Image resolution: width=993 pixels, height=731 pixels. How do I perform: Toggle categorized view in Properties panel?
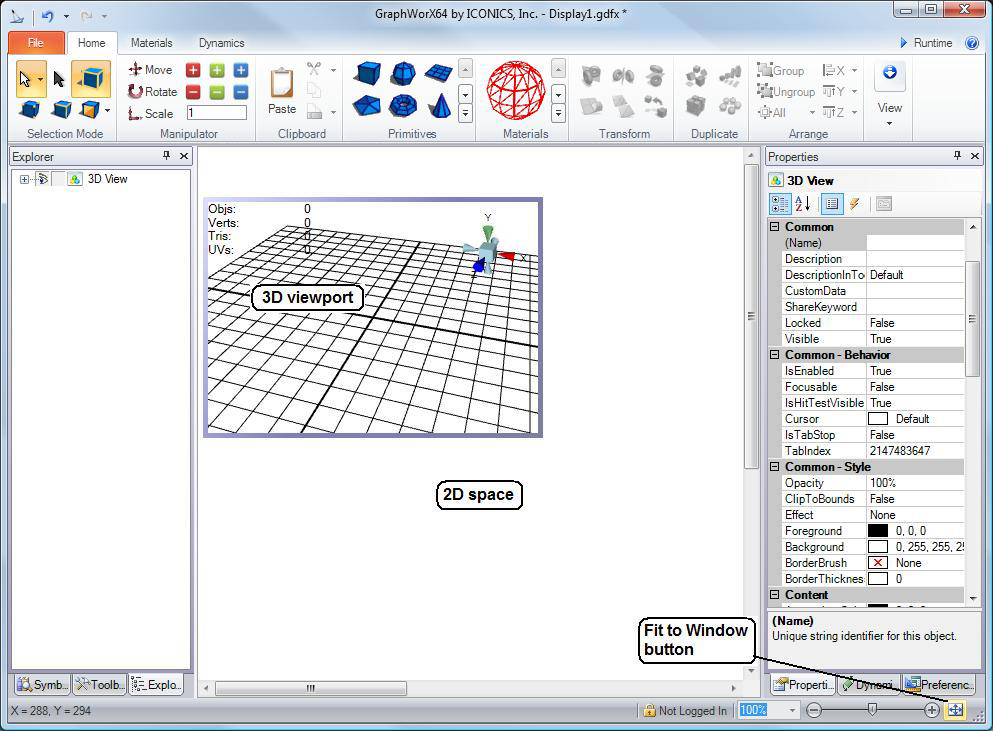click(780, 204)
